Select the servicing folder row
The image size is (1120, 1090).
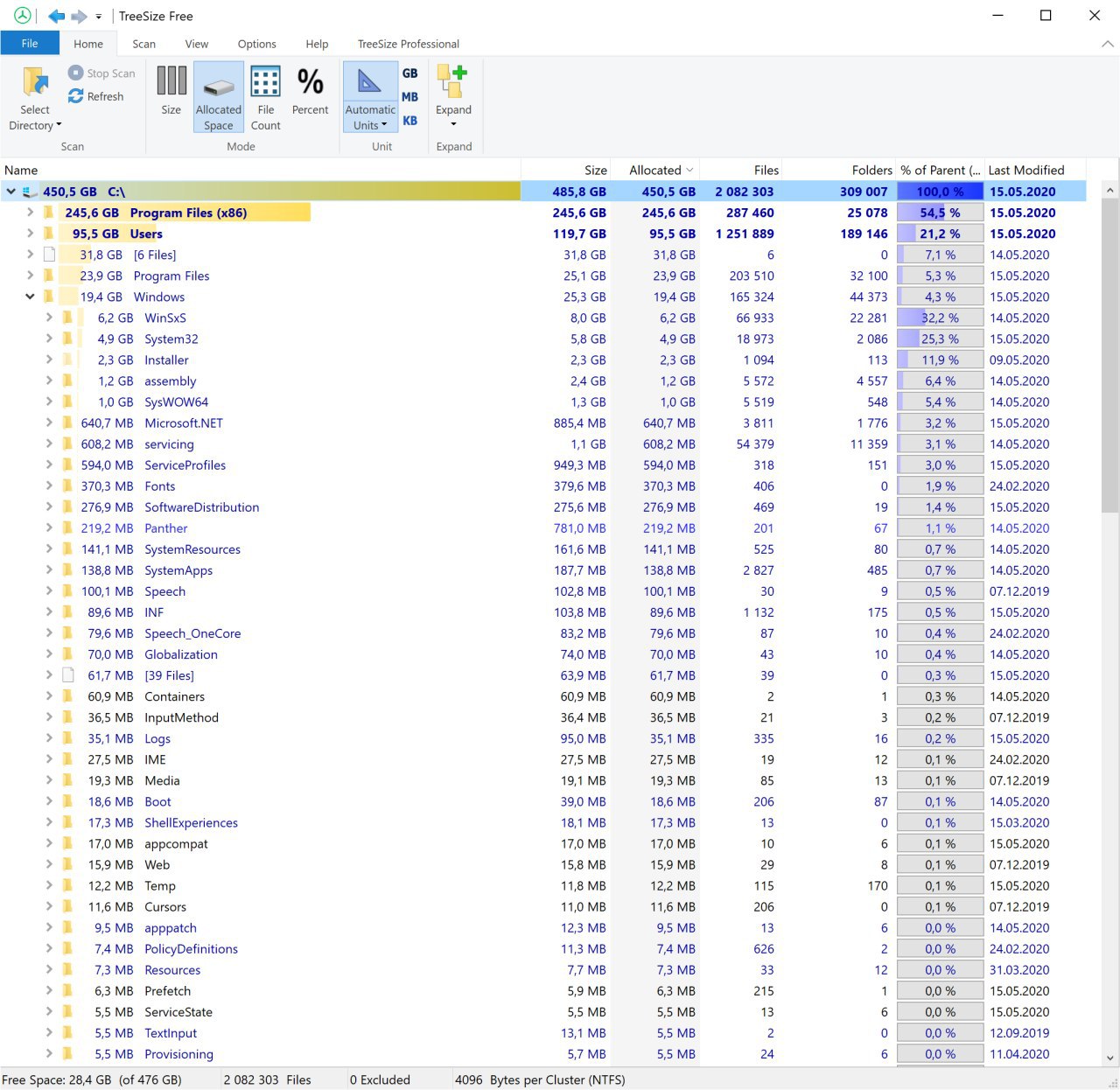(542, 444)
